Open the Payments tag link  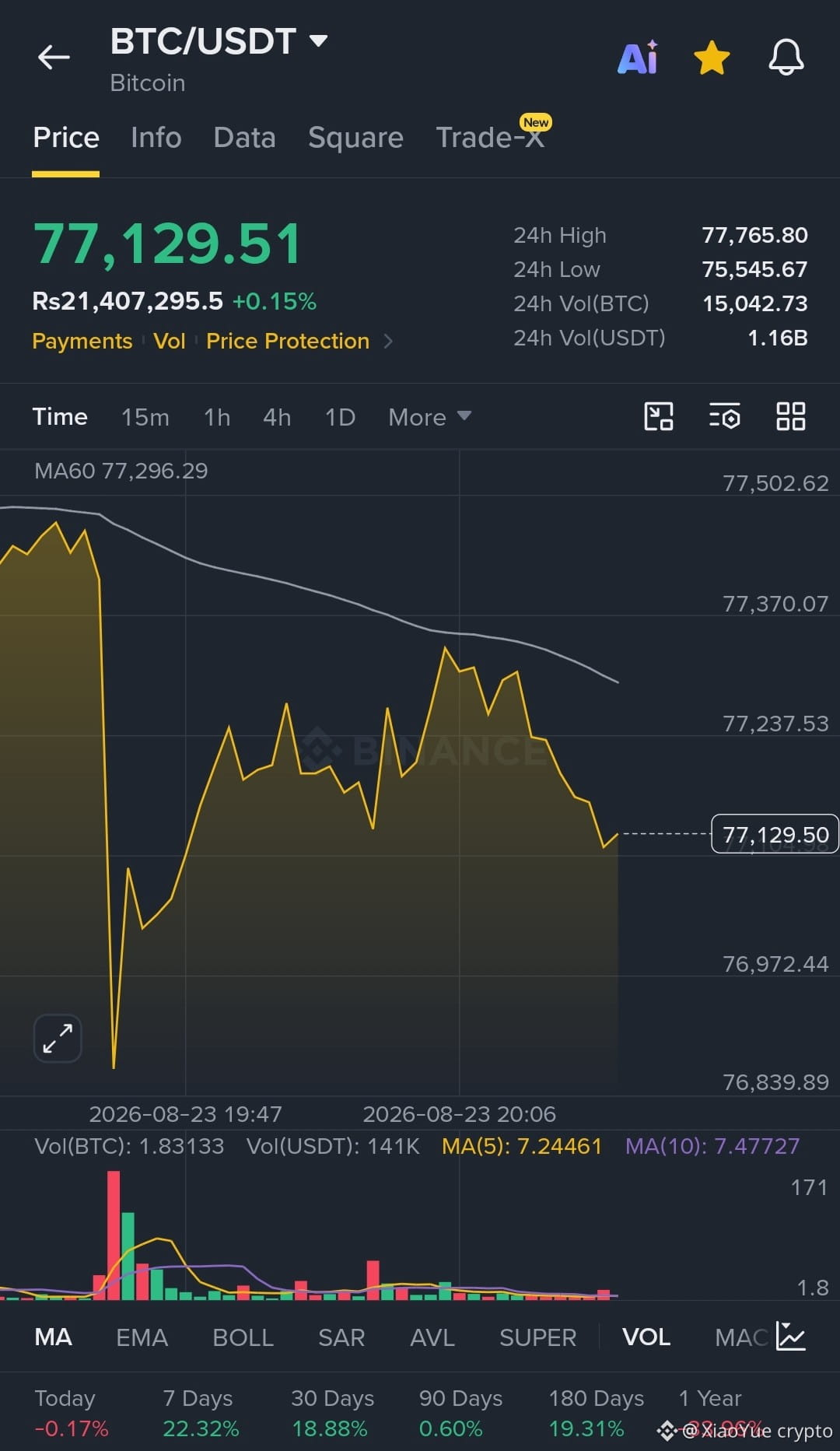[82, 341]
